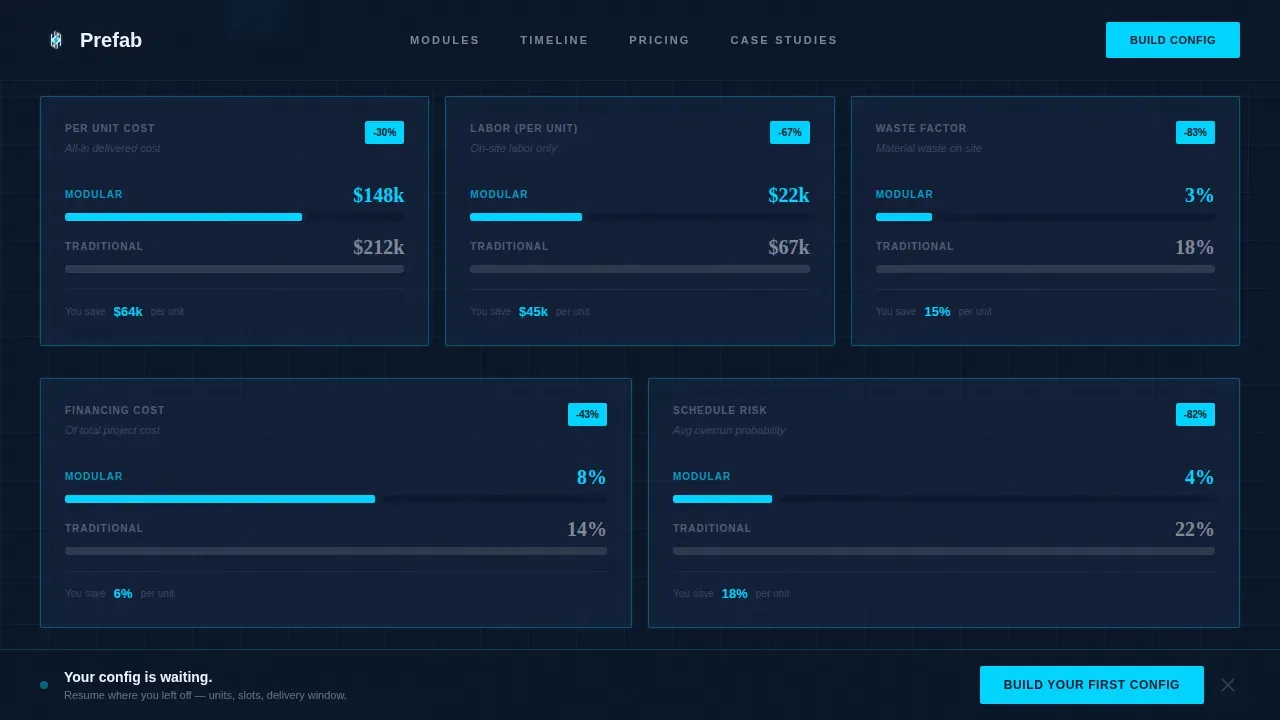Viewport: 1280px width, 720px height.
Task: Click the modular bar in Waste Factor card
Action: coord(904,217)
